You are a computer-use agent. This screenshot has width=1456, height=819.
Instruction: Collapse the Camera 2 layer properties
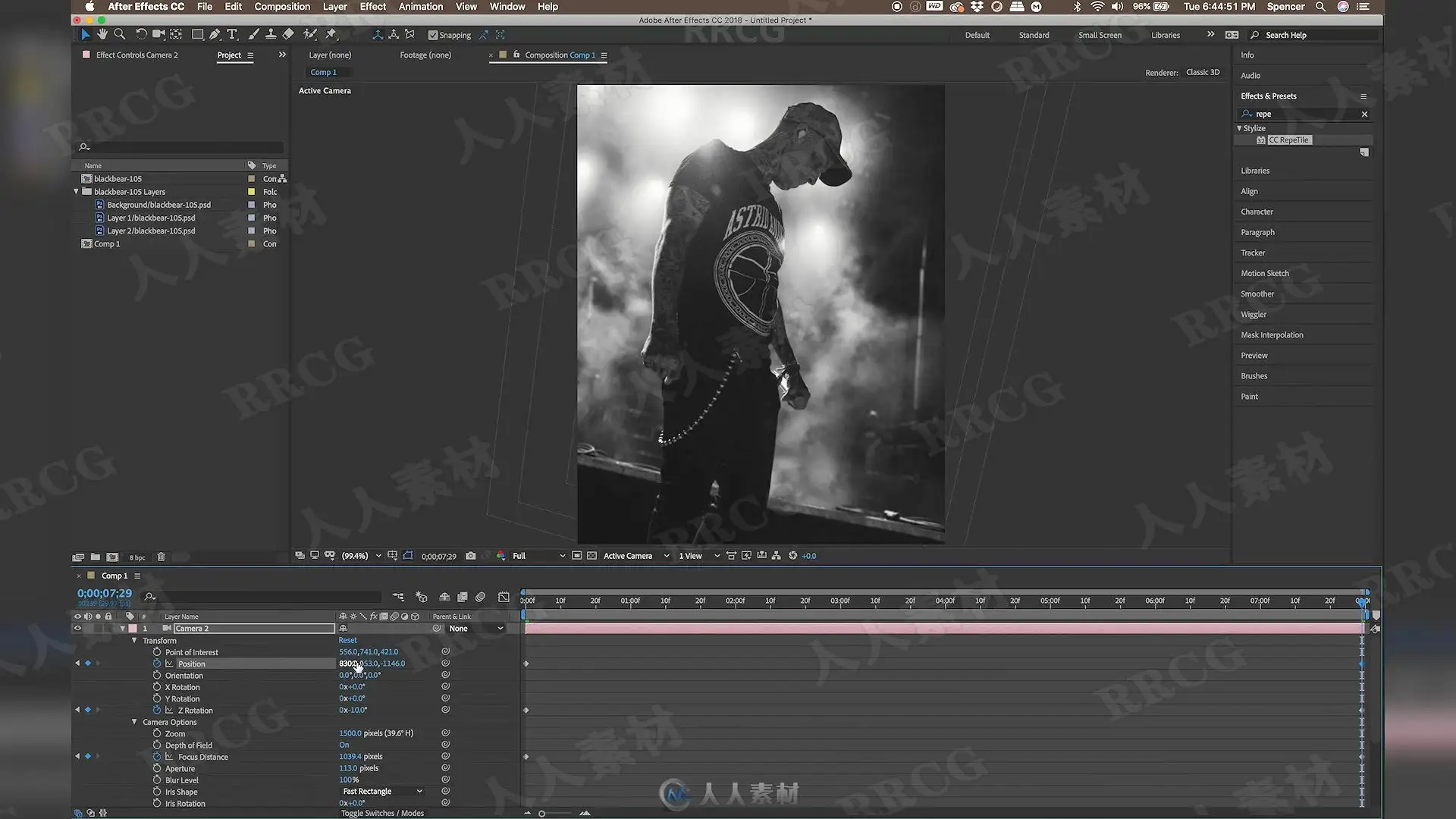tap(123, 629)
